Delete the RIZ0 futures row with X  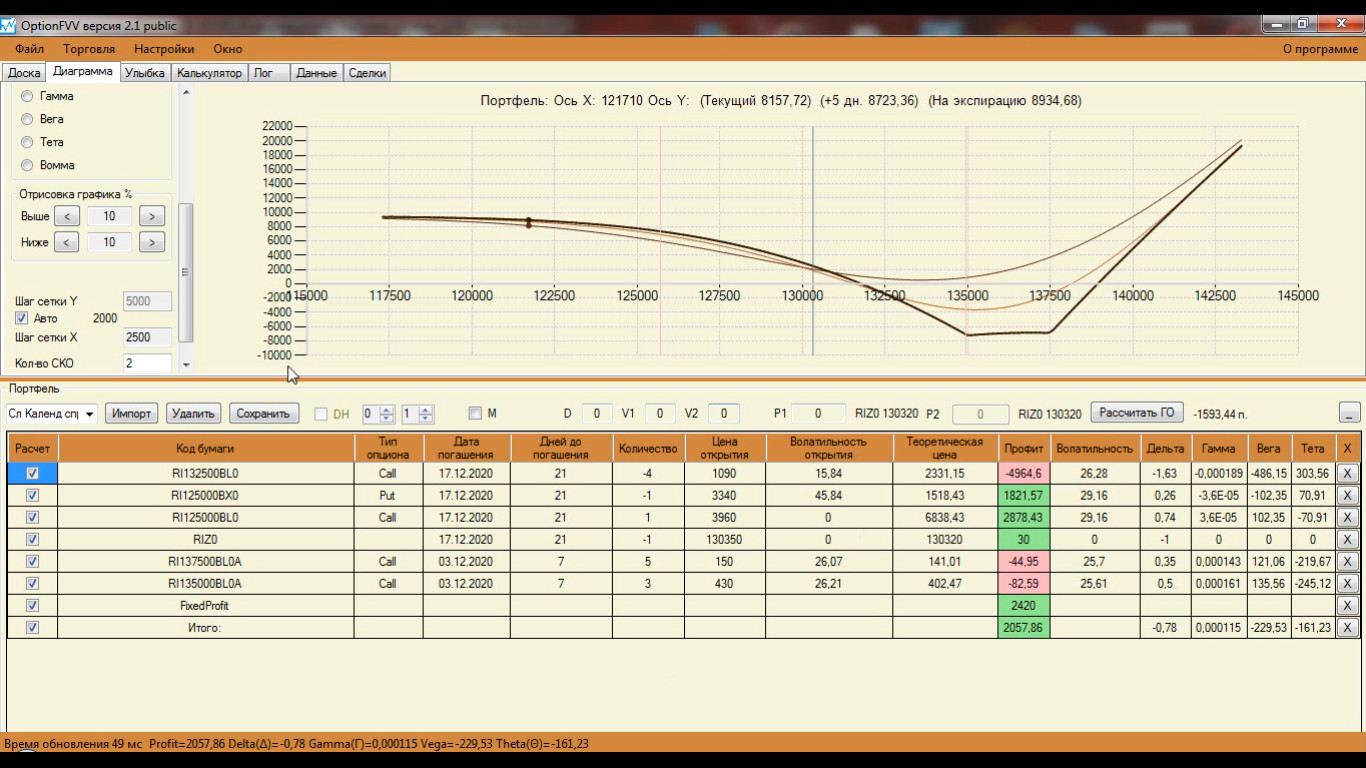[x=1347, y=539]
